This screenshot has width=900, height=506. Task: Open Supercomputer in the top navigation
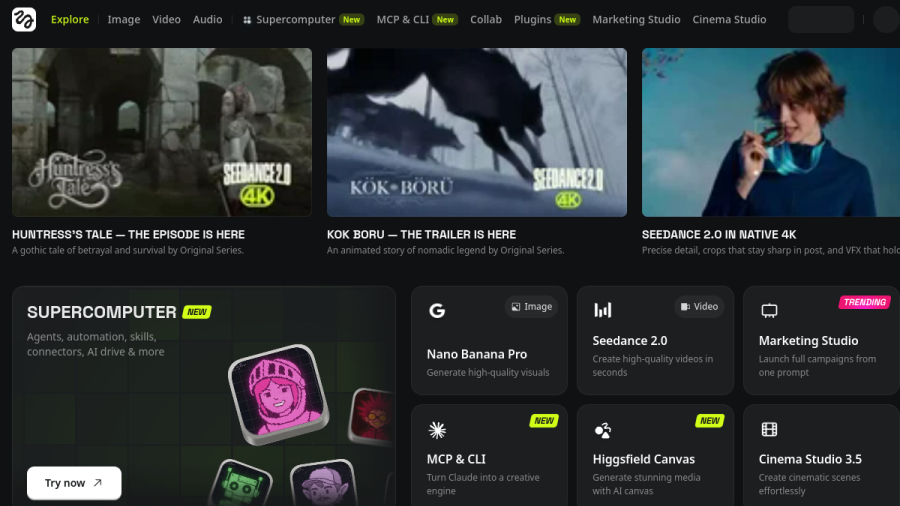[x=296, y=20]
